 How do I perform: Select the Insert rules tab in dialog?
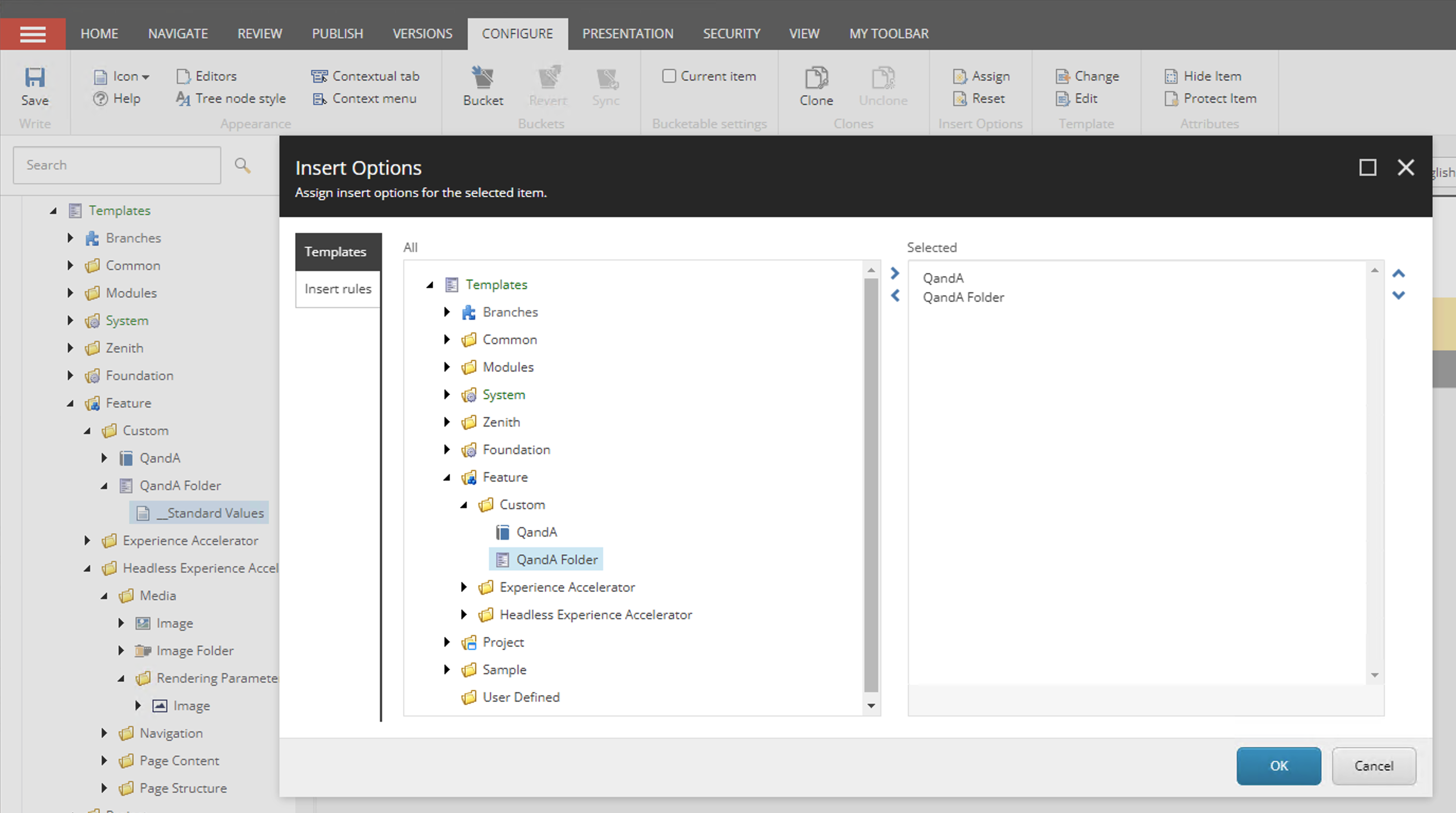coord(338,288)
